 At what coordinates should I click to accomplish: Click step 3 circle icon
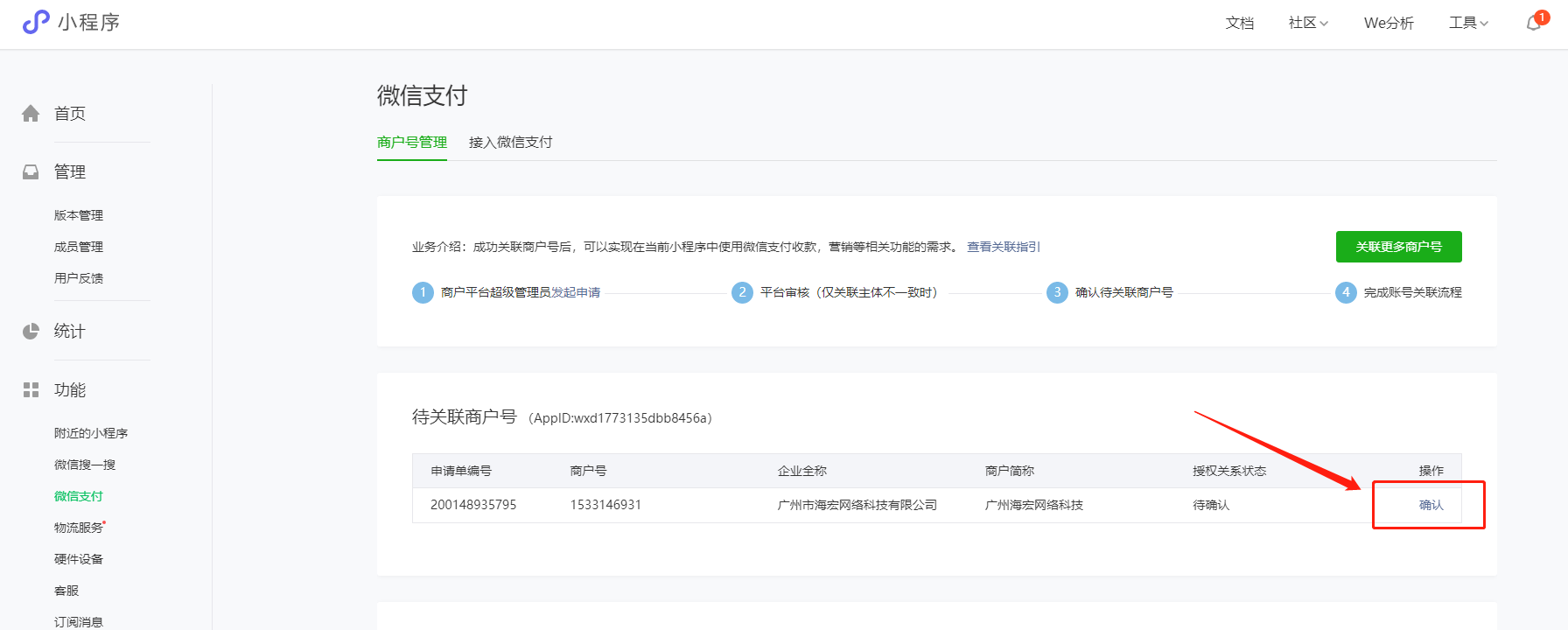[1057, 292]
